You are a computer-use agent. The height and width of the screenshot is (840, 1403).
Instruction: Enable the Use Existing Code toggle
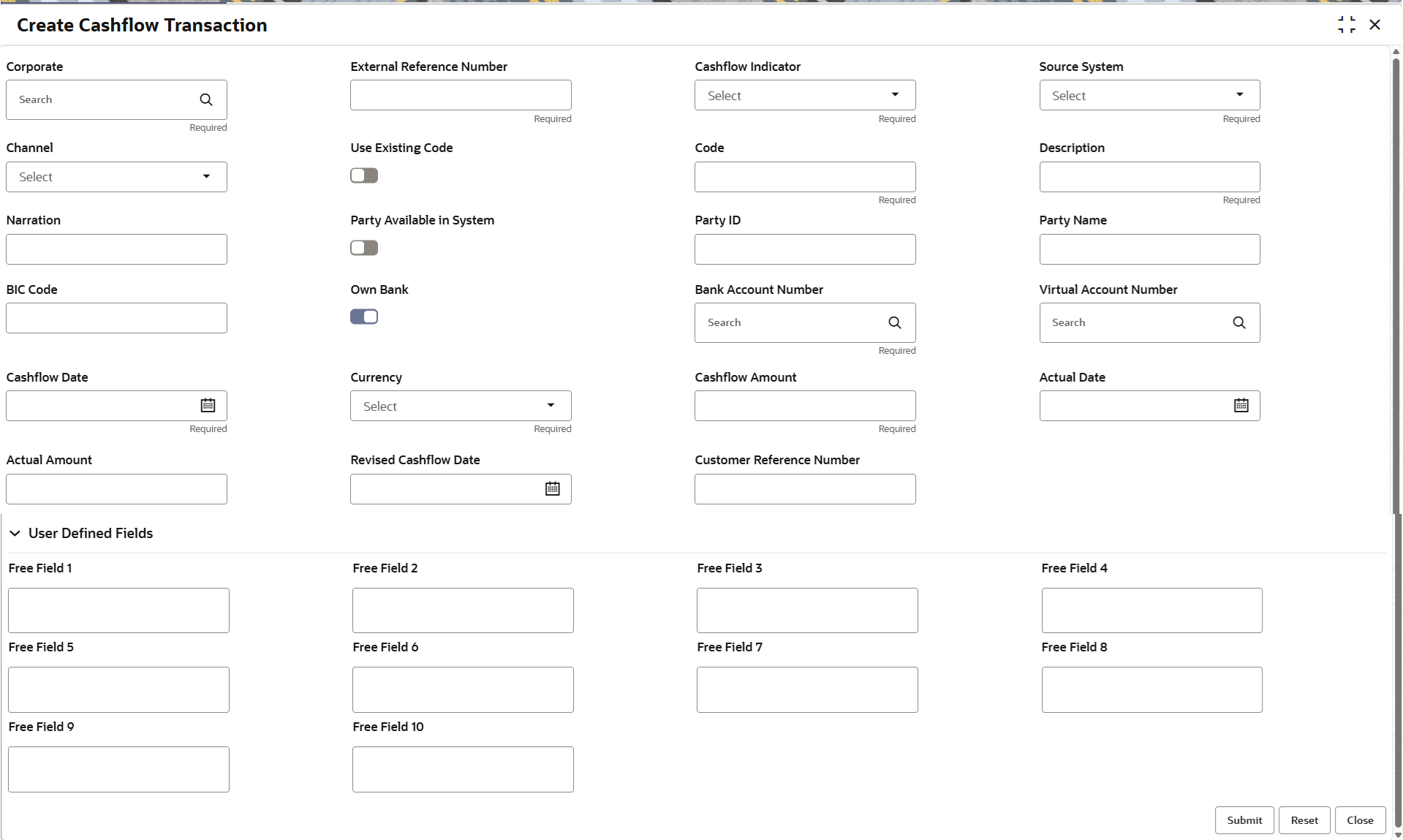pyautogui.click(x=364, y=175)
